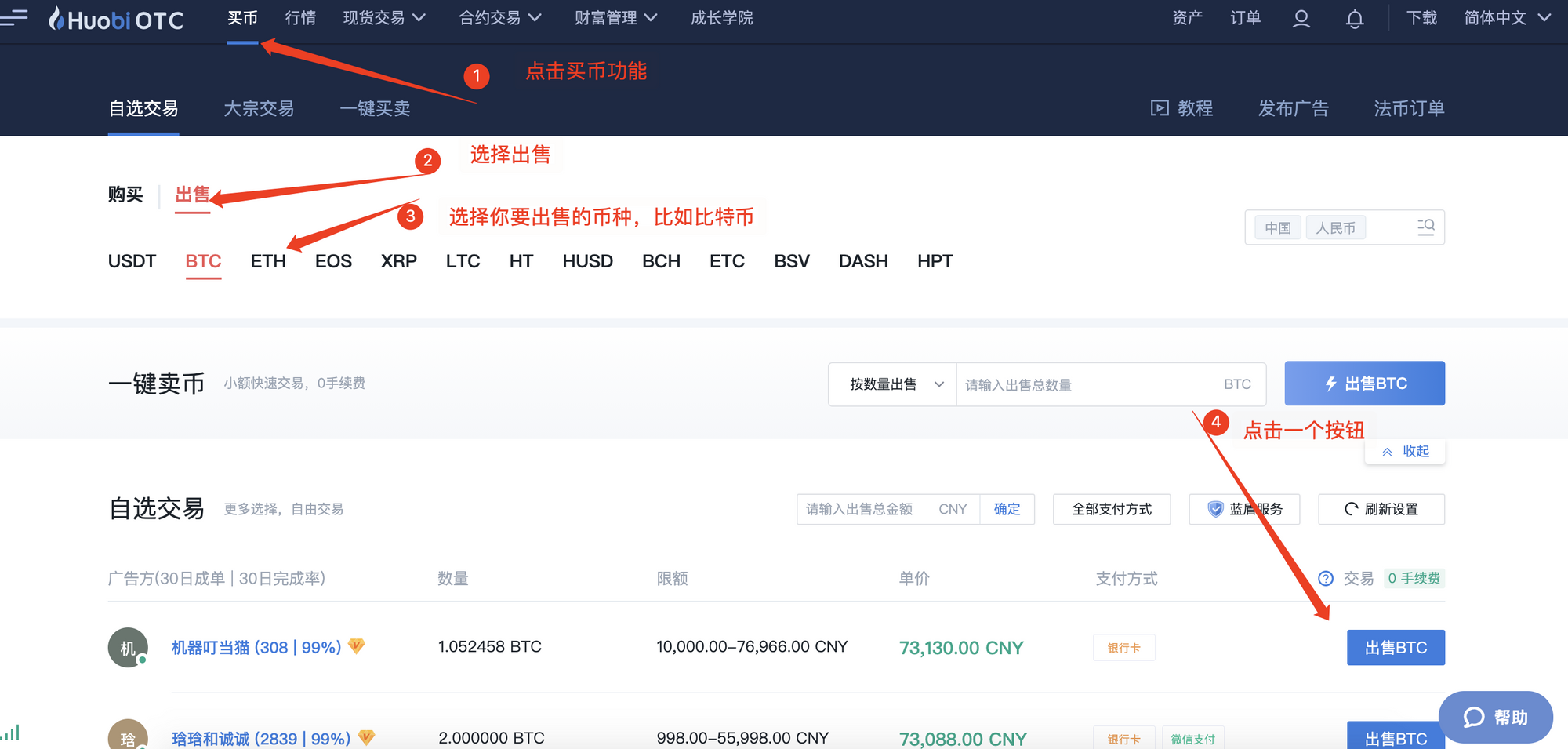
Task: Switch to the 自选交易 tab
Action: (143, 108)
